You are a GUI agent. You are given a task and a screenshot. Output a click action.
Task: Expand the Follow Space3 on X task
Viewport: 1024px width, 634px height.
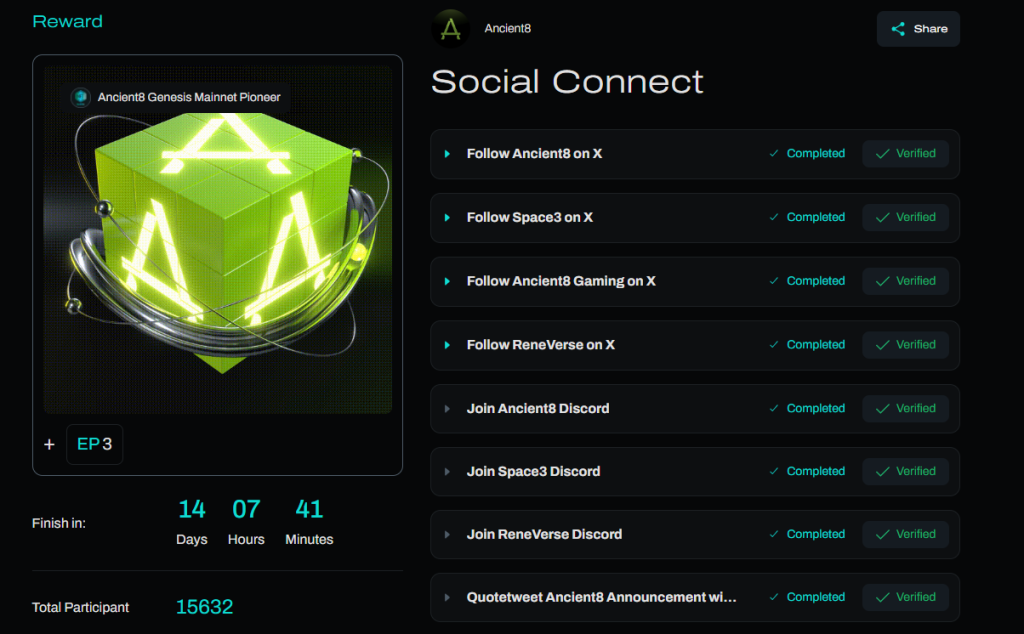(x=447, y=217)
